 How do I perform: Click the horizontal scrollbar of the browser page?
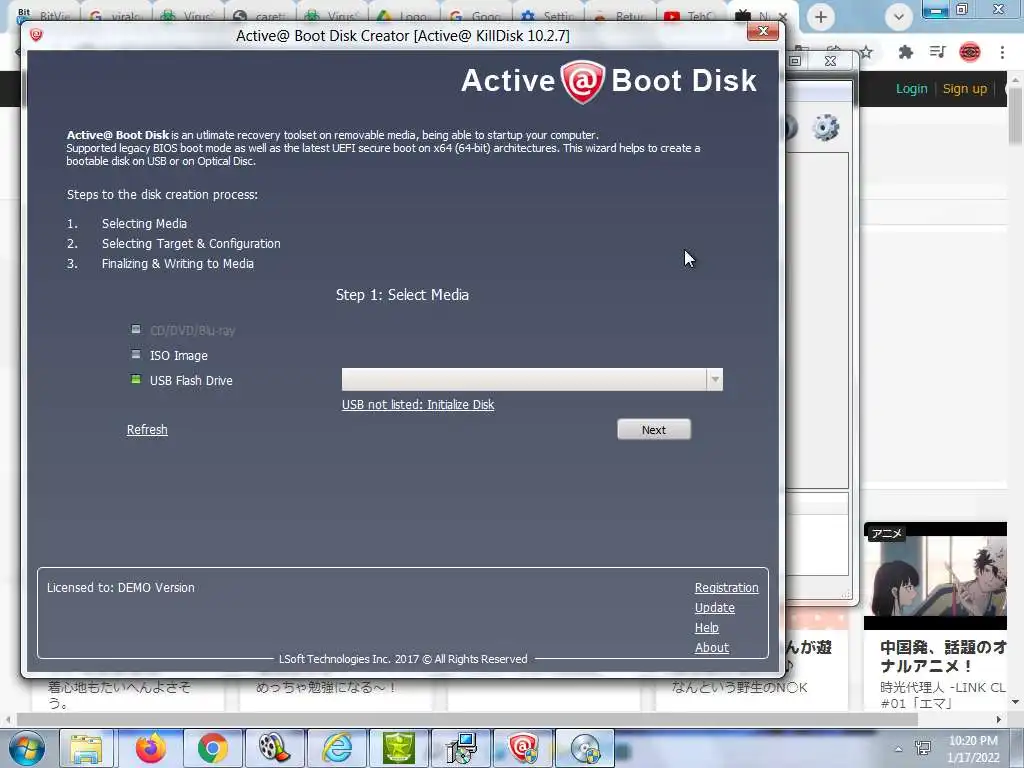467,720
